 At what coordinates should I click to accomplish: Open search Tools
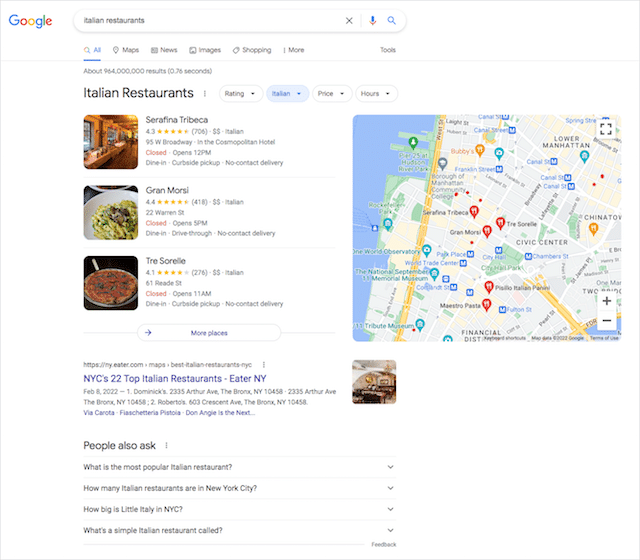(x=388, y=50)
